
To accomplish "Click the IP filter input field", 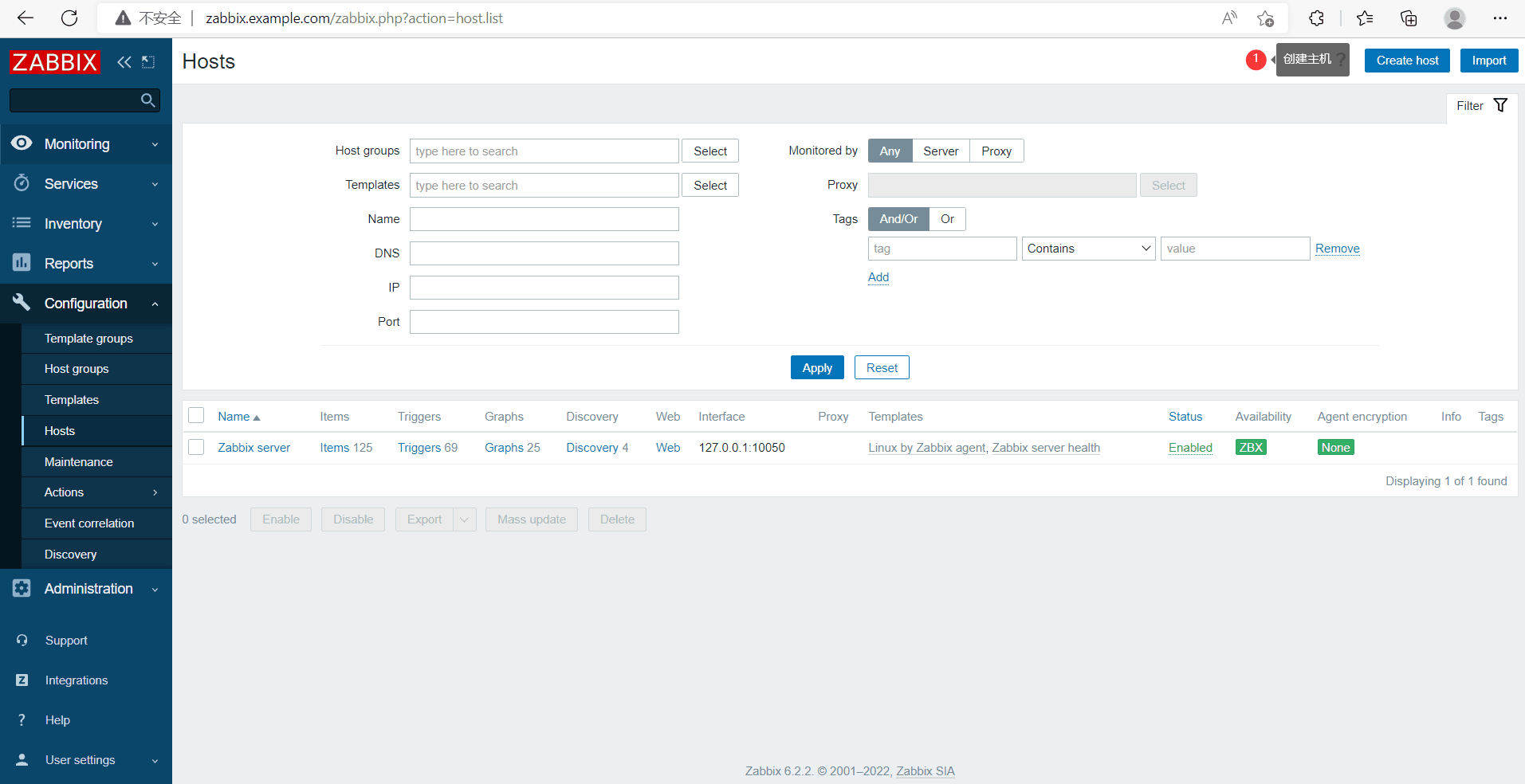I will pos(544,288).
